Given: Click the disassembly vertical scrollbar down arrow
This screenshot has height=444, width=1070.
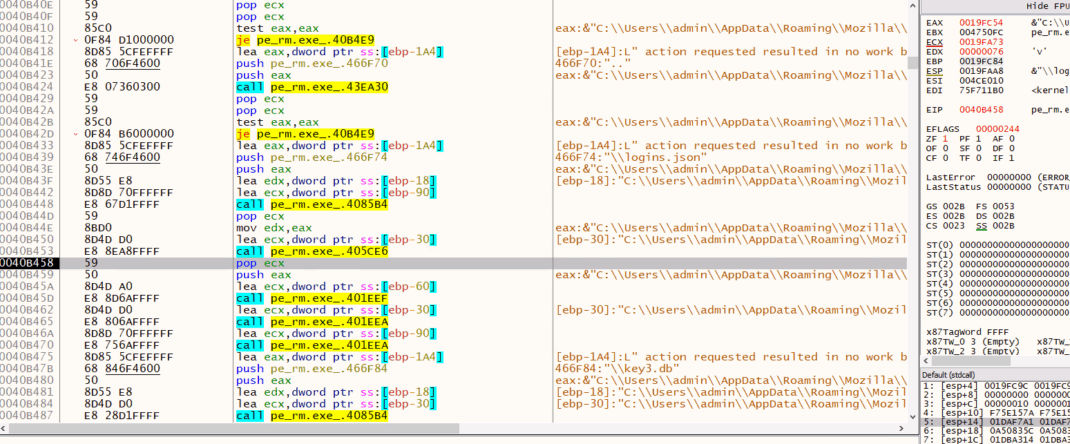Looking at the screenshot, I should tap(912, 417).
